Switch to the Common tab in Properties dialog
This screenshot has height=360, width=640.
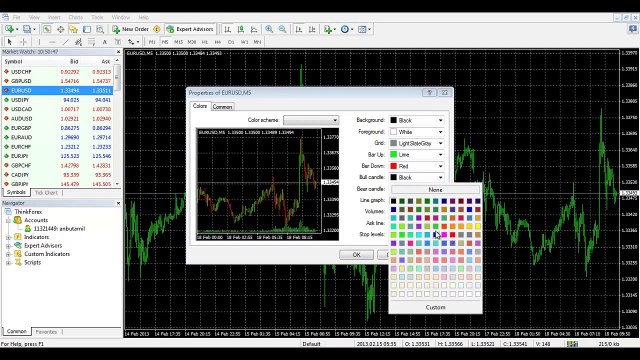point(222,107)
